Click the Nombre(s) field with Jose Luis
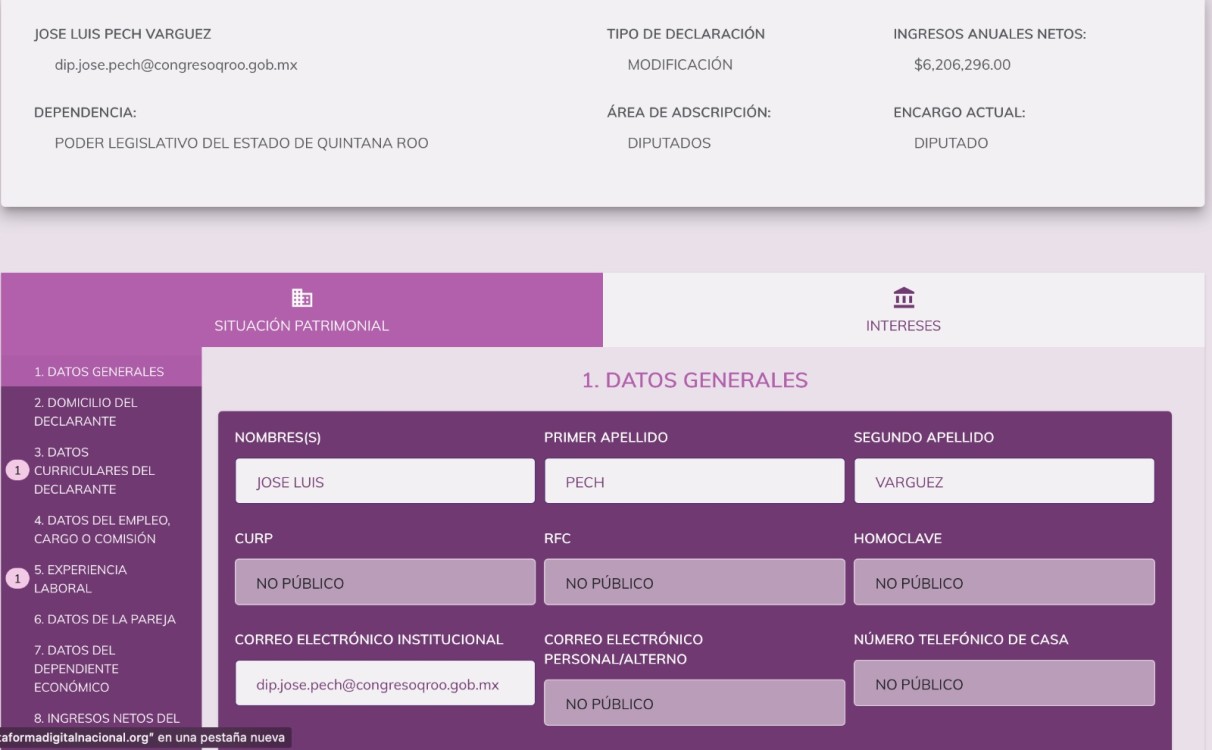 [x=385, y=482]
